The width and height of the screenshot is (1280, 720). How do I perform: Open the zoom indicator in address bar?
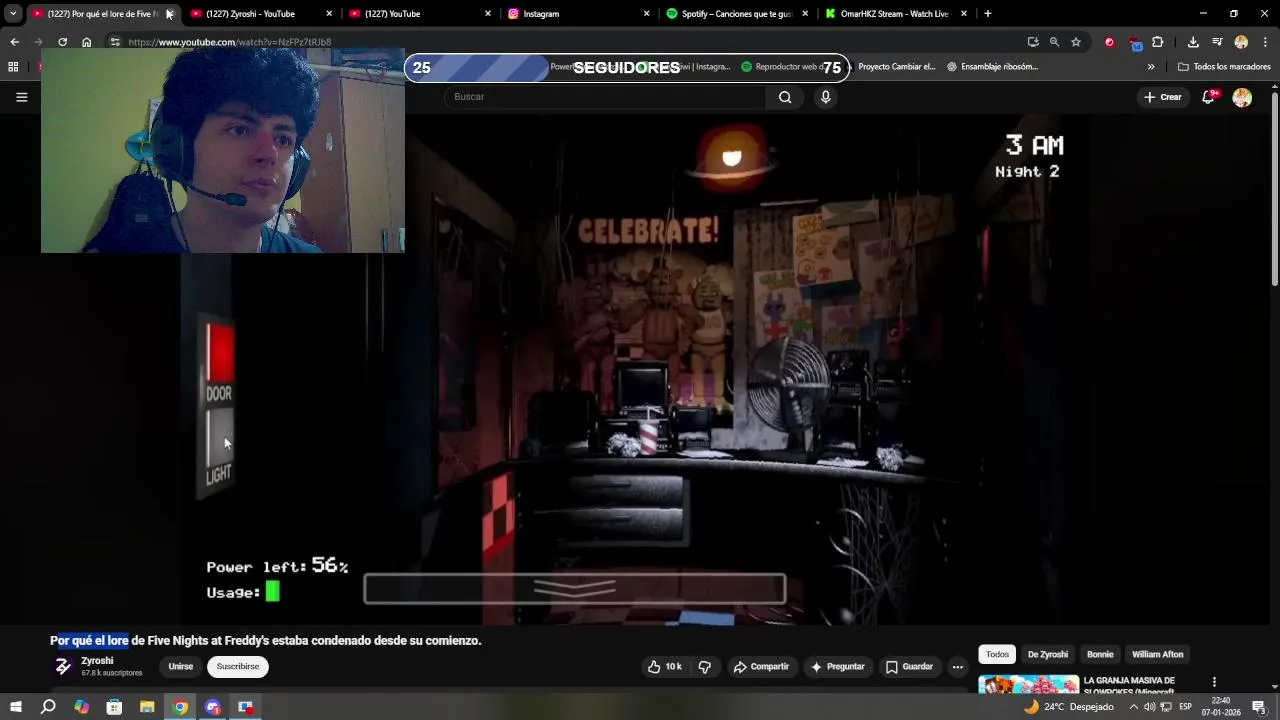(1054, 42)
